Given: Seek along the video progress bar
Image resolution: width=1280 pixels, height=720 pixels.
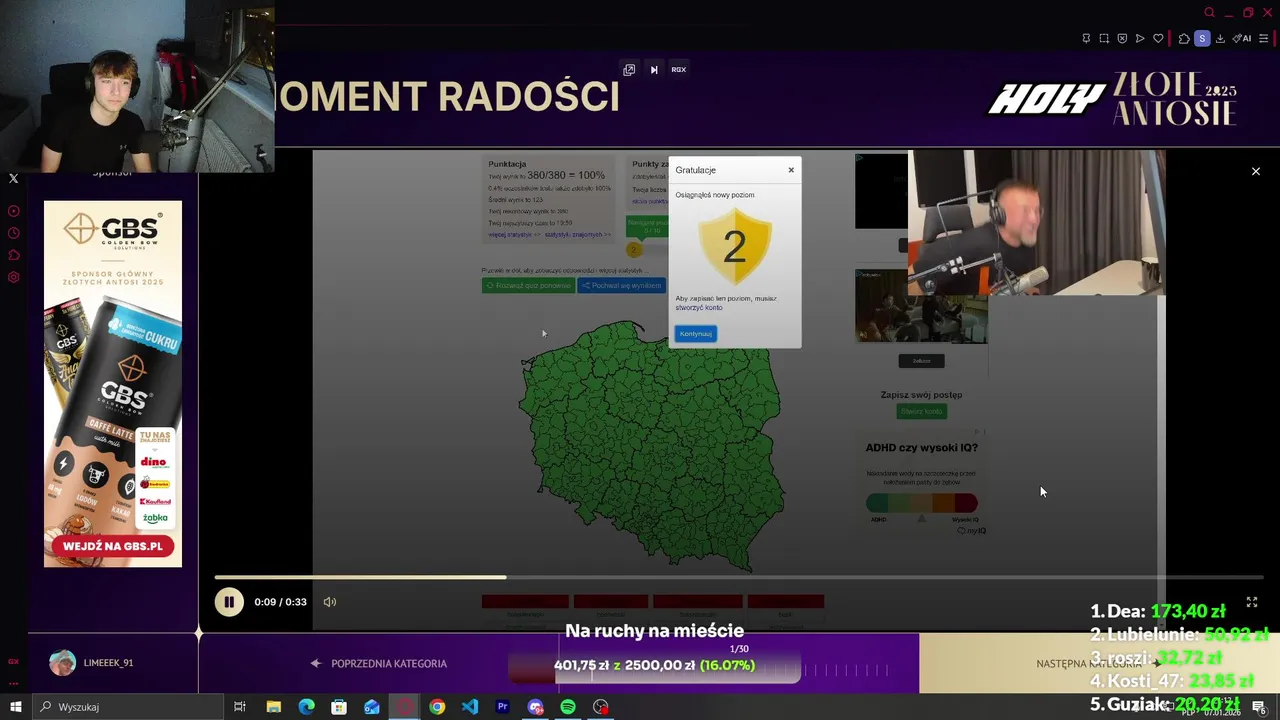Looking at the screenshot, I should pos(739,577).
